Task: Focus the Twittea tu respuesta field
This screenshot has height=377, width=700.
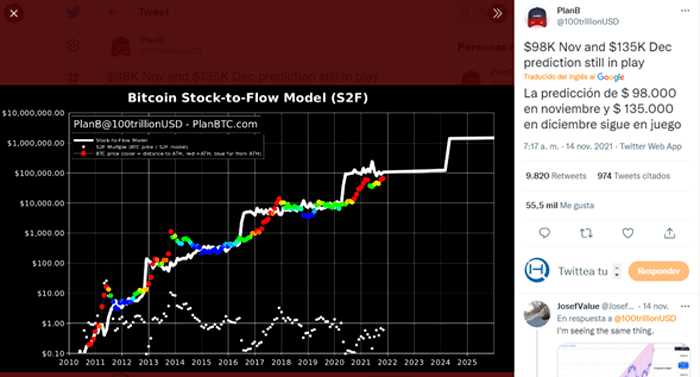Action: [583, 271]
